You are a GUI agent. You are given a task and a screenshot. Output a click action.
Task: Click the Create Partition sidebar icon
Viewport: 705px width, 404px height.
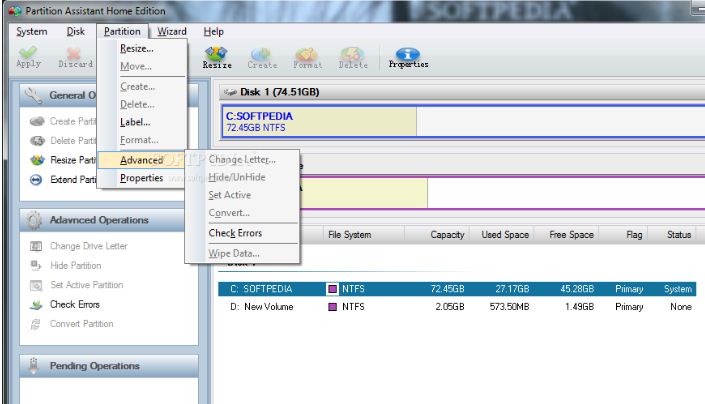pos(37,121)
